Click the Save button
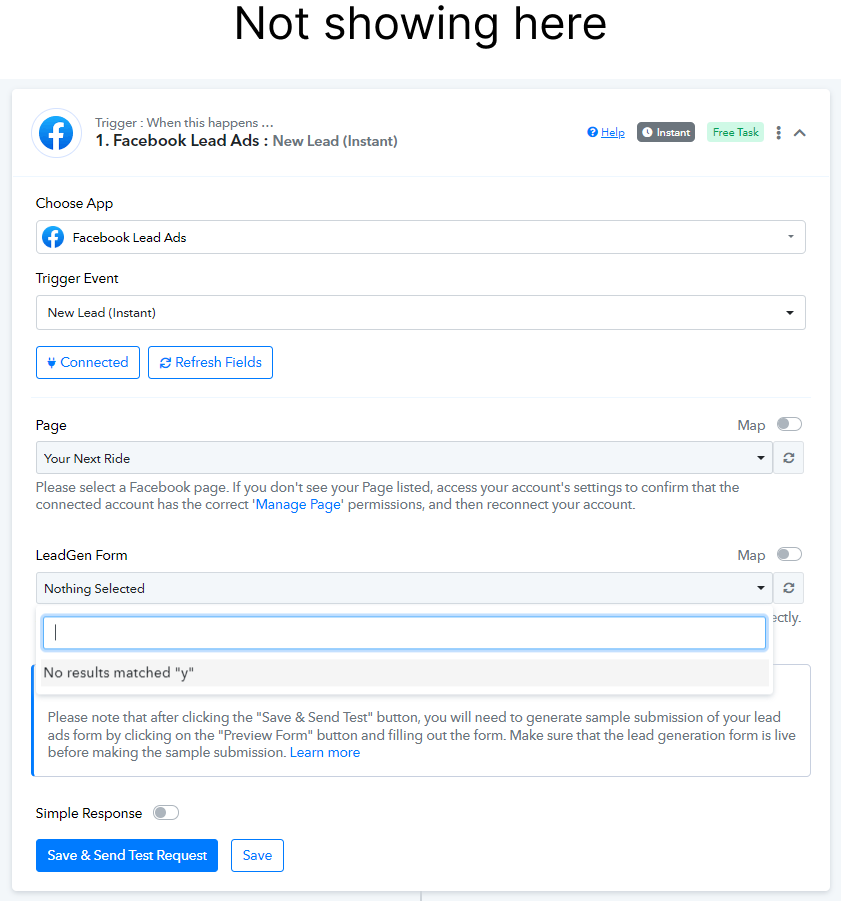 (x=257, y=855)
